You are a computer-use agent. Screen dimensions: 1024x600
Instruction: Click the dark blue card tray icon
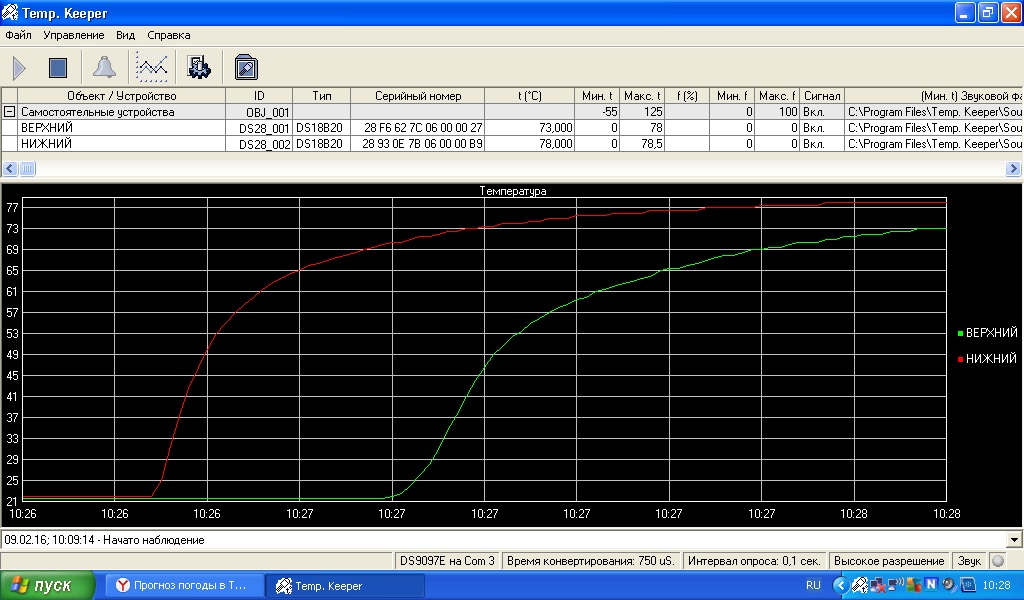pyautogui.click(x=967, y=584)
